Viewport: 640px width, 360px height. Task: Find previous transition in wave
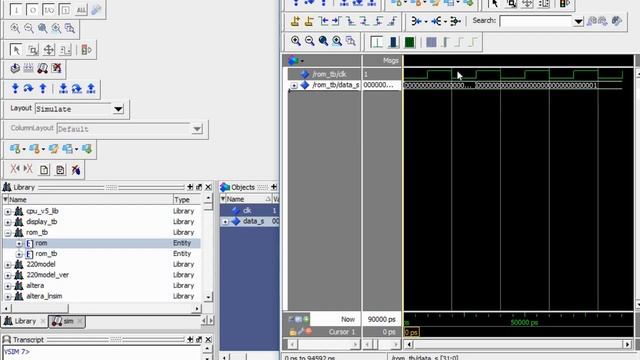tap(323, 21)
